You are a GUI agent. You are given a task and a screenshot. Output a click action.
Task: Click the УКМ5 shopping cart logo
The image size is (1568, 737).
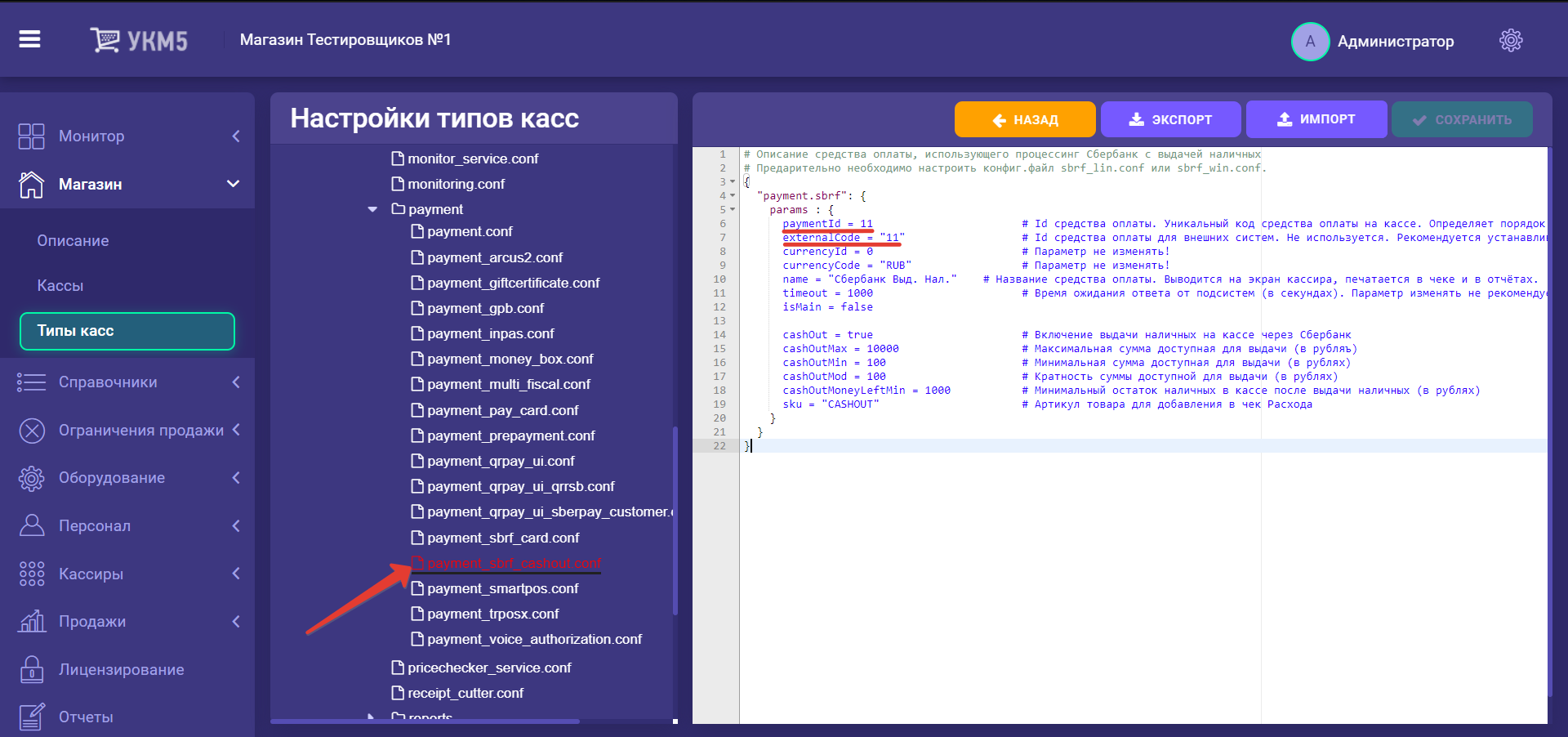point(139,40)
